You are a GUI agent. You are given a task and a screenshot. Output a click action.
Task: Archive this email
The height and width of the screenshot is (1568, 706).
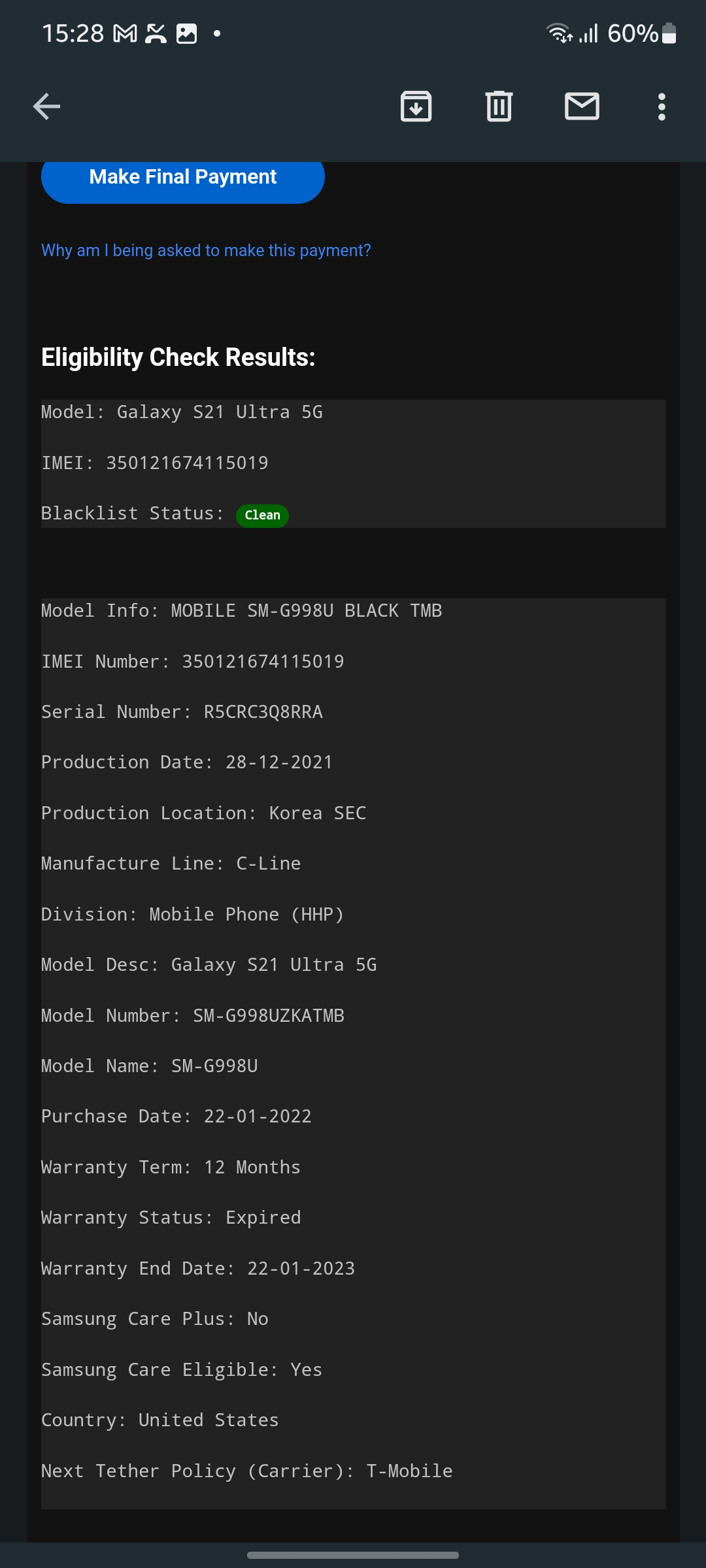(x=416, y=106)
